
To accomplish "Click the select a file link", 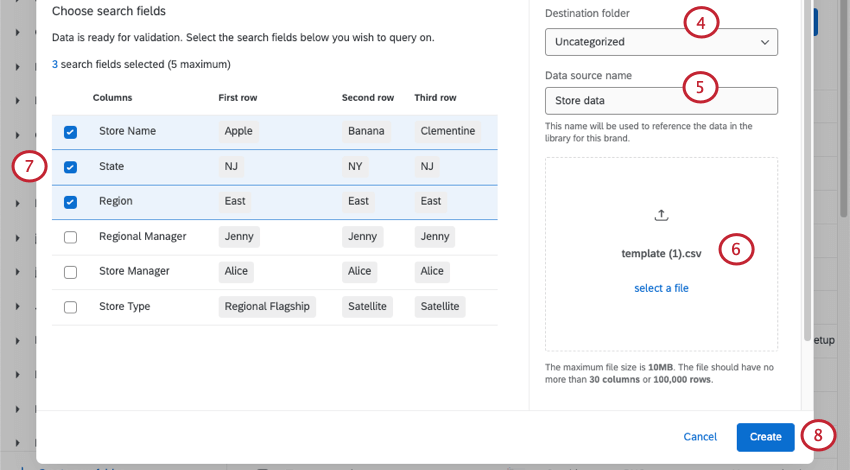I will tap(661, 288).
